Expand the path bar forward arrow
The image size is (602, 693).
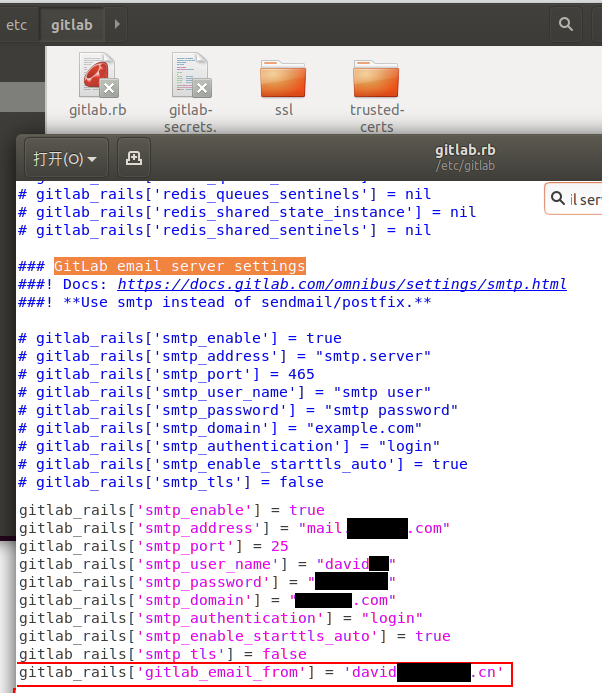(x=117, y=24)
